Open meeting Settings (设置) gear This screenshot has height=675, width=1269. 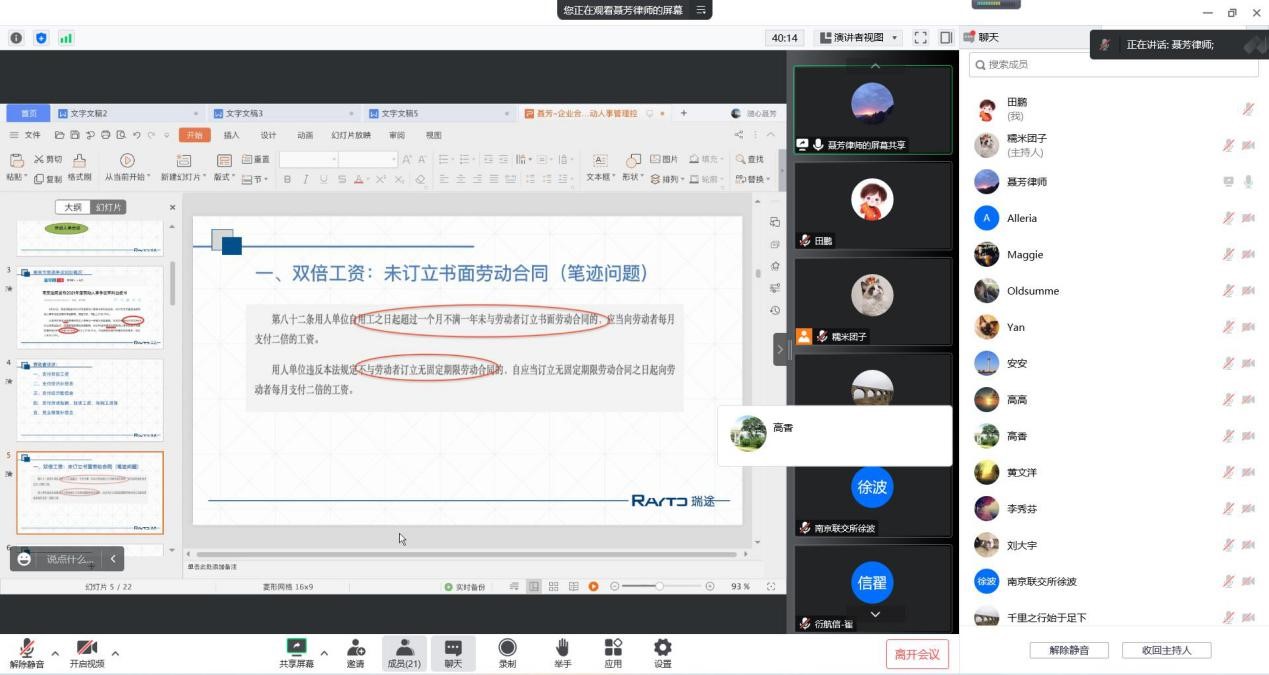(662, 648)
